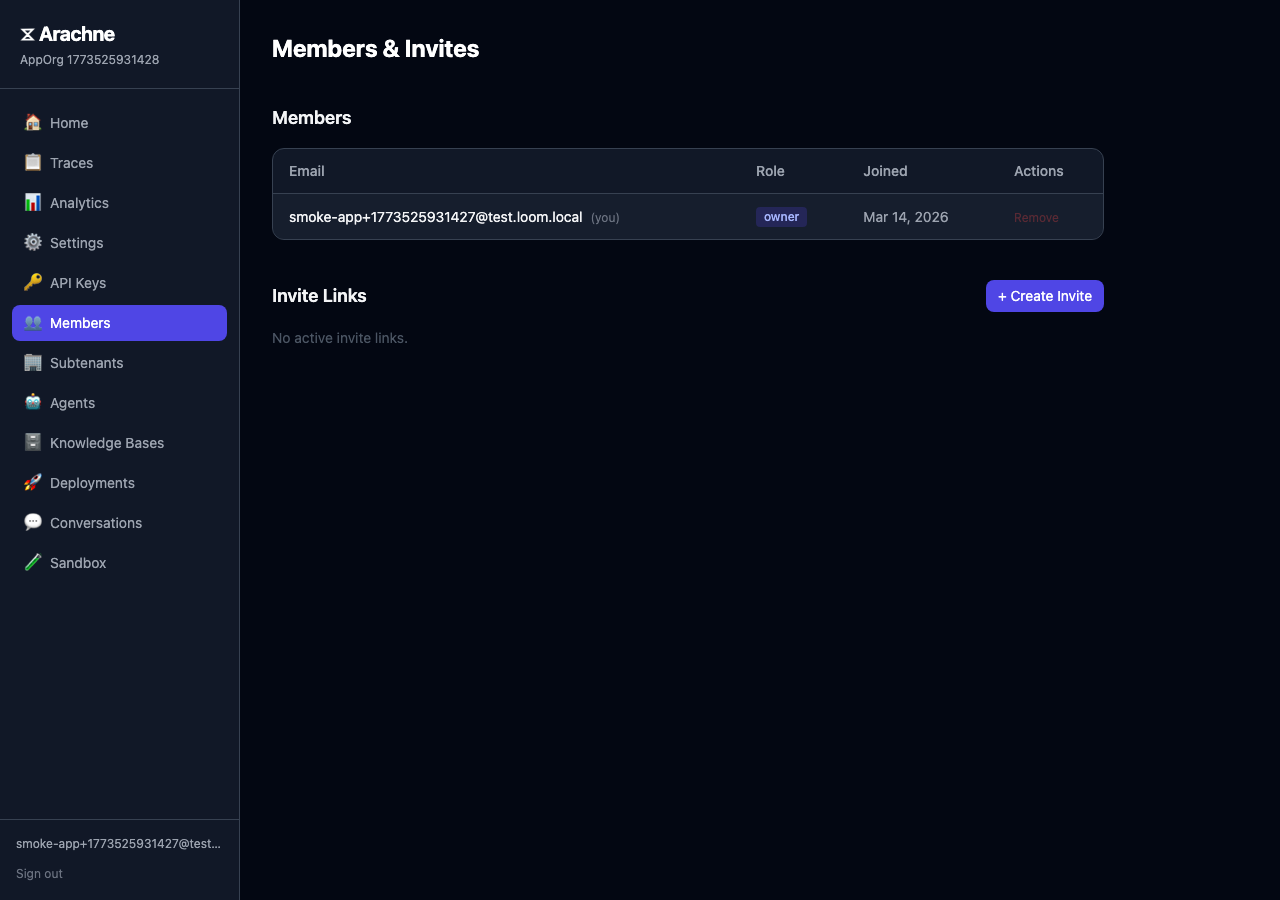This screenshot has width=1280, height=900.
Task: Click the building icon beside Subtenants
Action: [33, 363]
